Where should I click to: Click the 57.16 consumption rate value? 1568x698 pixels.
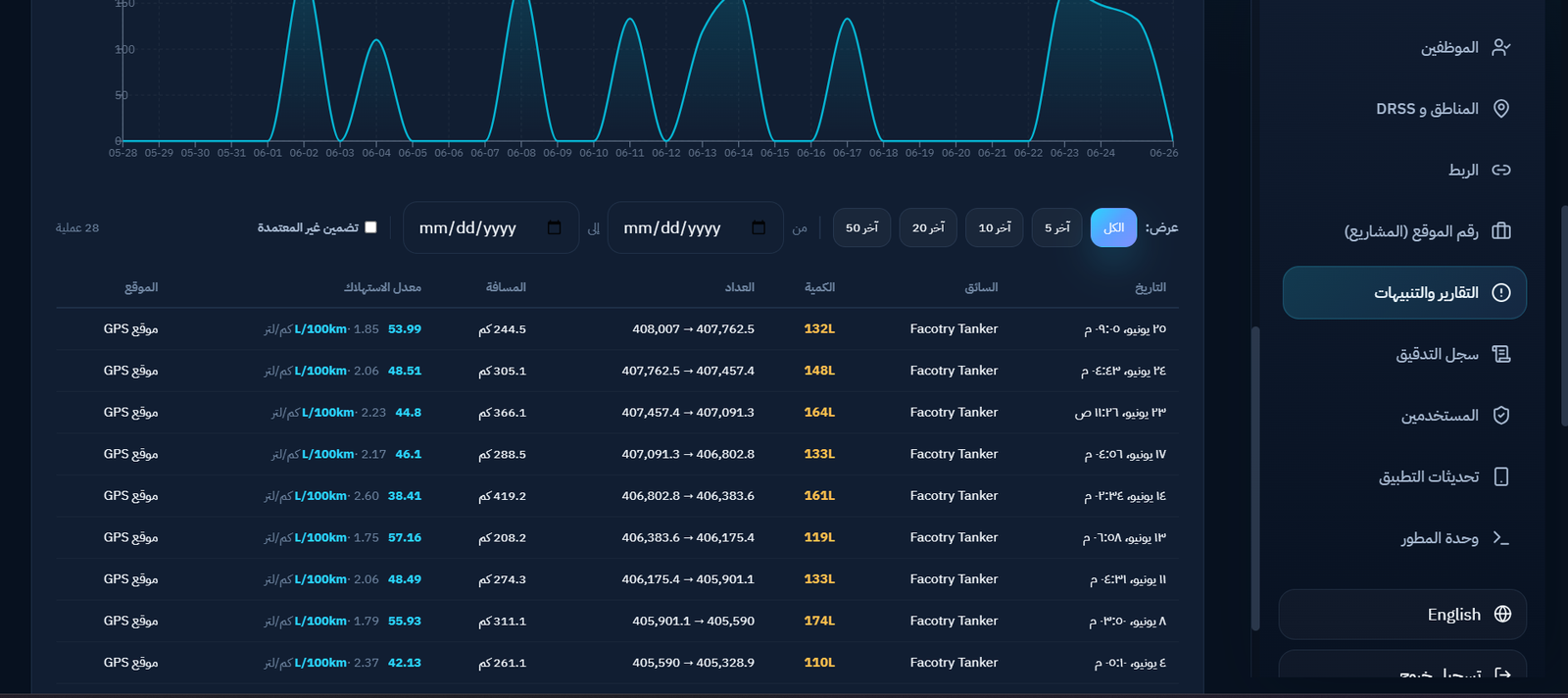click(405, 537)
